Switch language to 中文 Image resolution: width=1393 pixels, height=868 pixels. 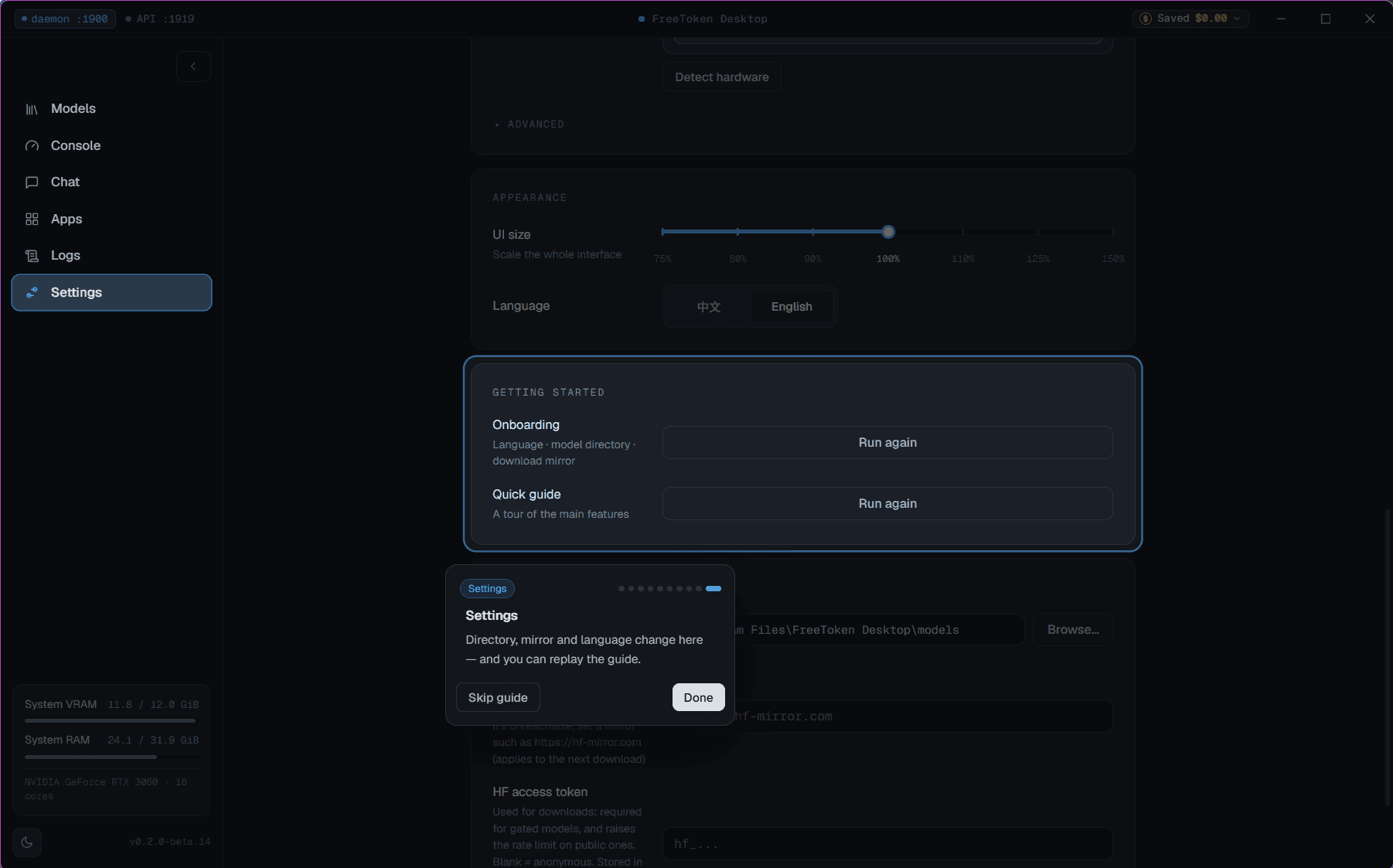[708, 307]
